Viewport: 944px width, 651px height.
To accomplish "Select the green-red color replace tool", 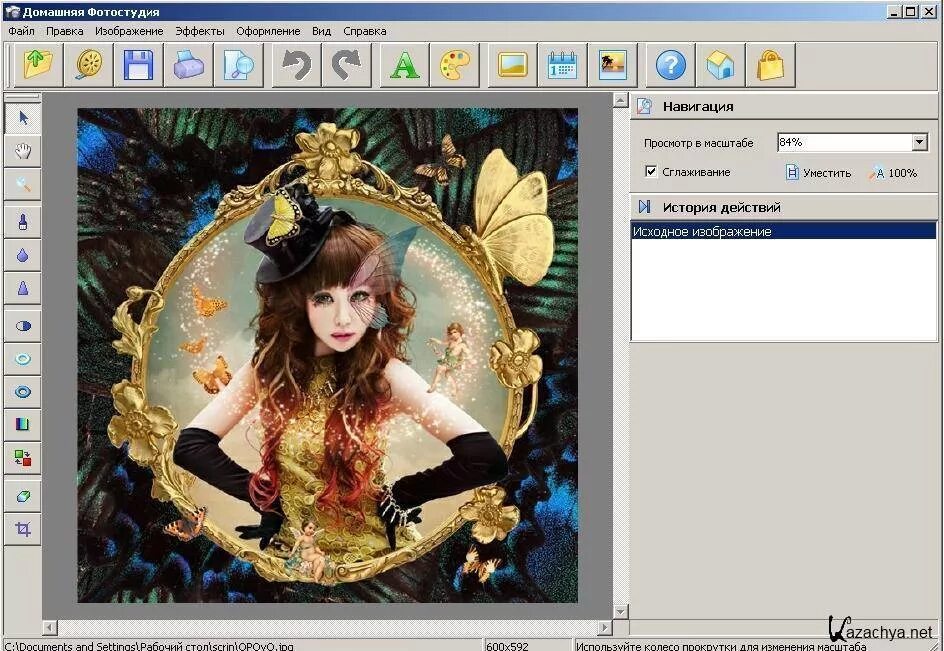I will 23,458.
